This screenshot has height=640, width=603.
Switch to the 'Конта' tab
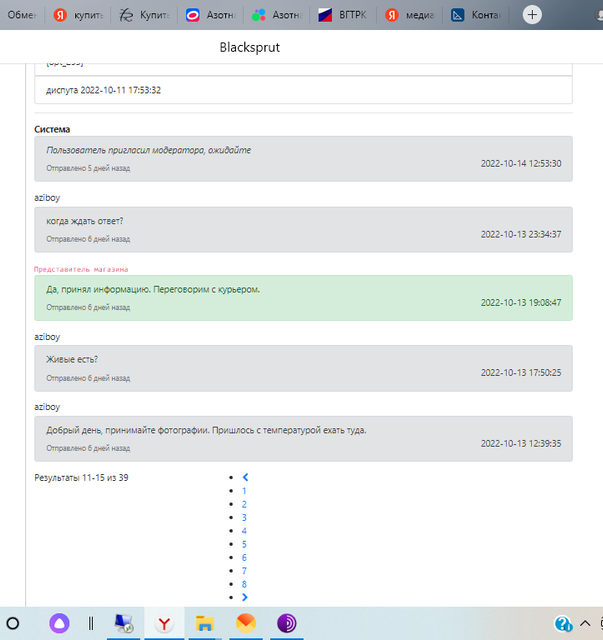pos(475,15)
